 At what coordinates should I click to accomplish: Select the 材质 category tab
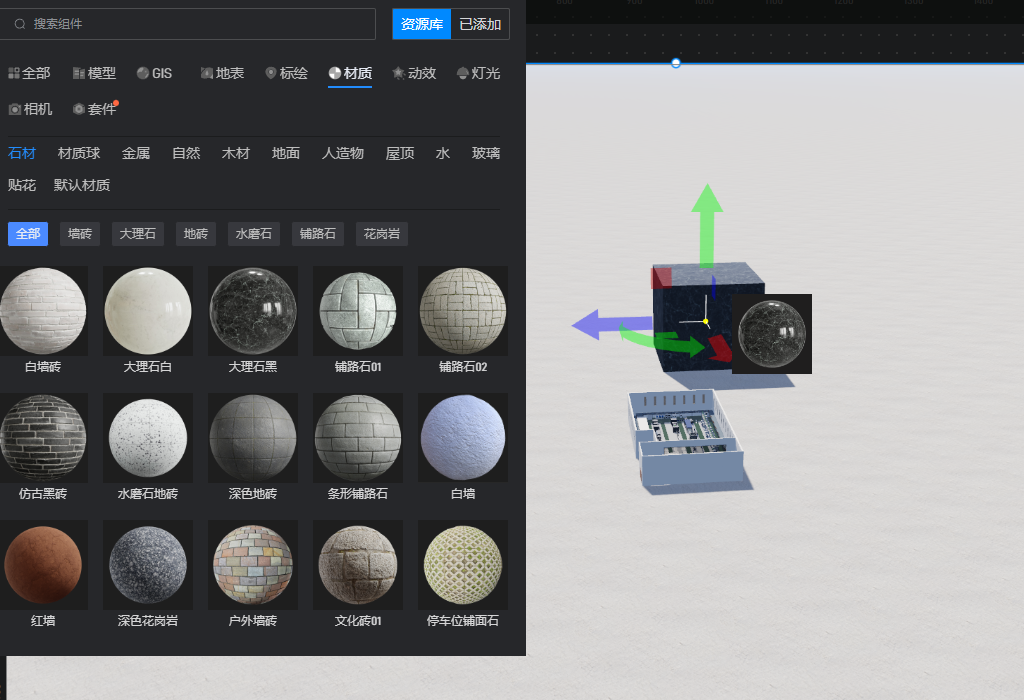[x=350, y=73]
